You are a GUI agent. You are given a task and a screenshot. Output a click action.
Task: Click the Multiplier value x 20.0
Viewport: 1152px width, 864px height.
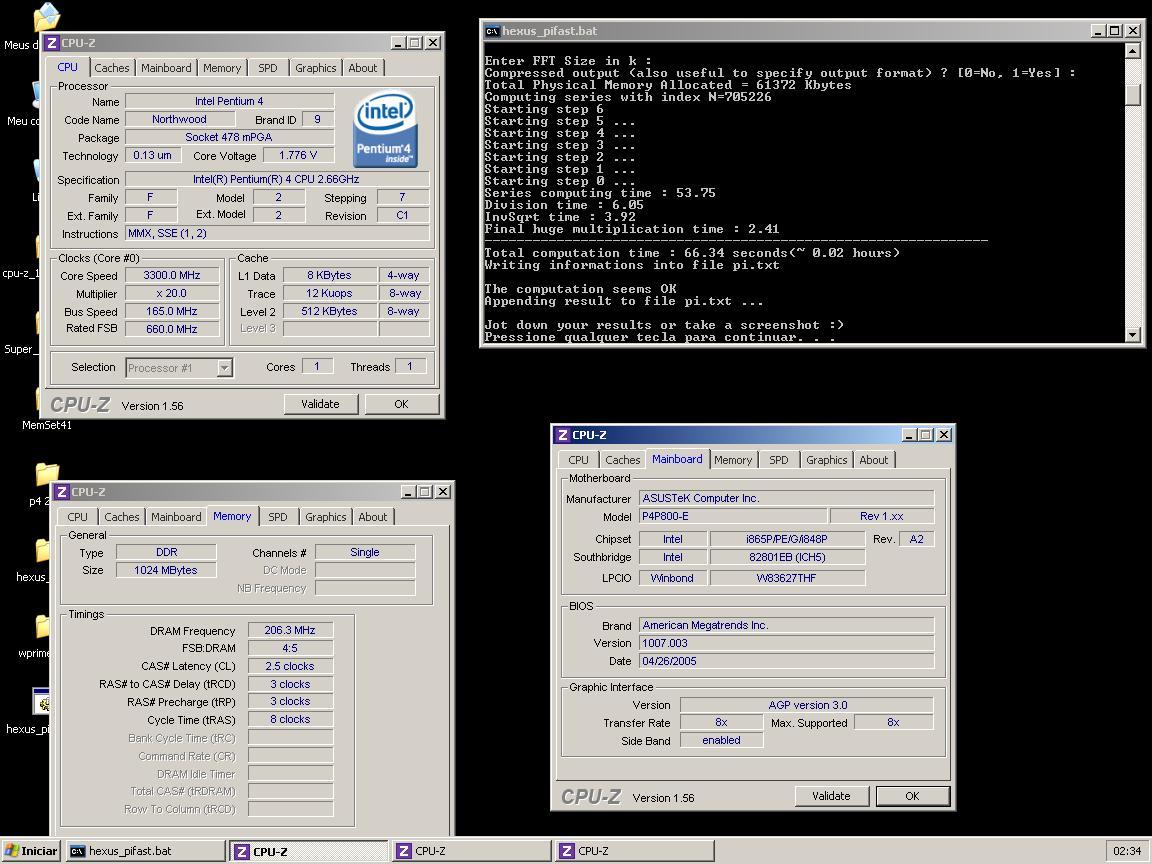pyautogui.click(x=172, y=293)
